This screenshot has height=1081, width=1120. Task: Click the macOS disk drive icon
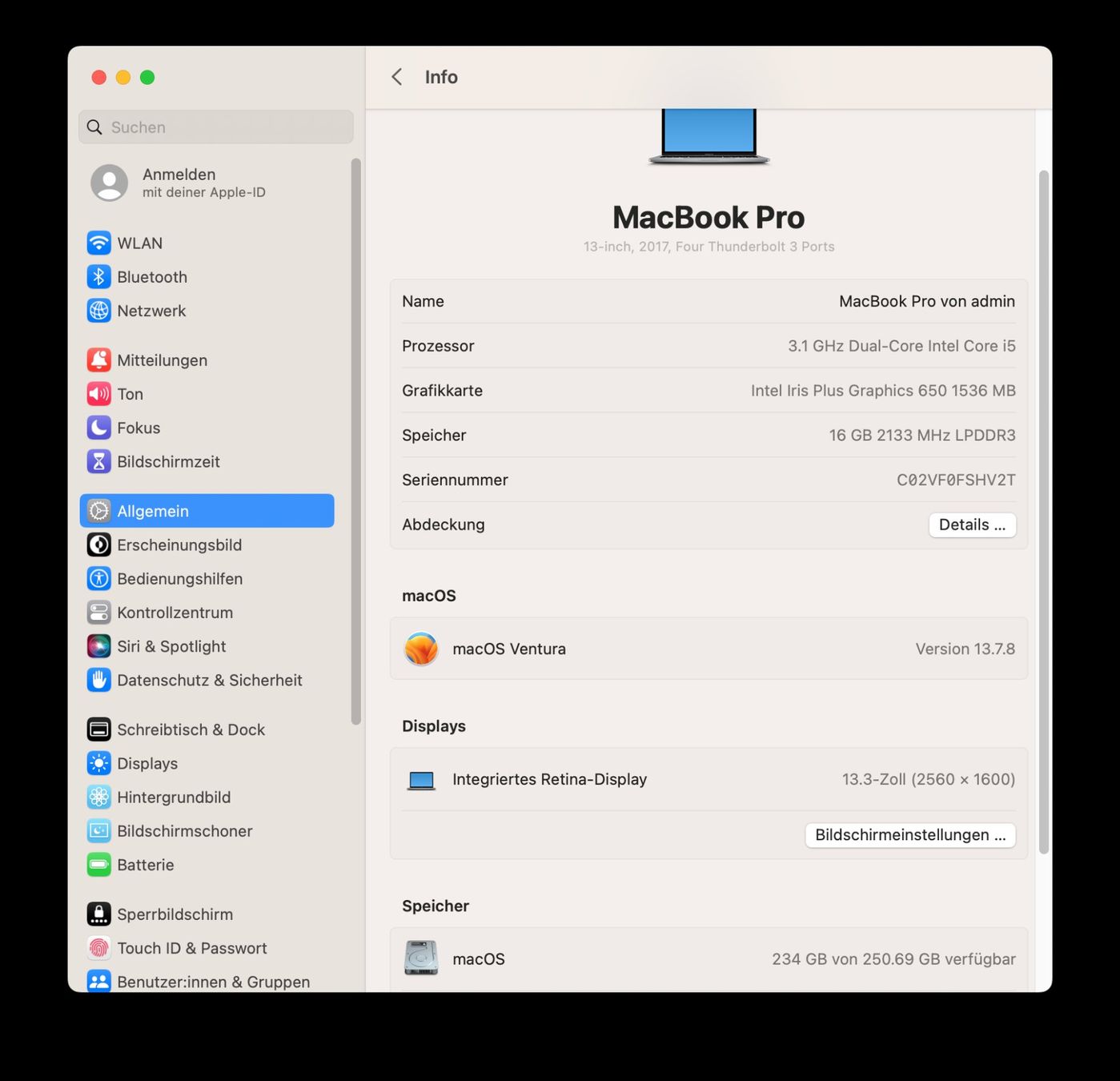pyautogui.click(x=421, y=958)
